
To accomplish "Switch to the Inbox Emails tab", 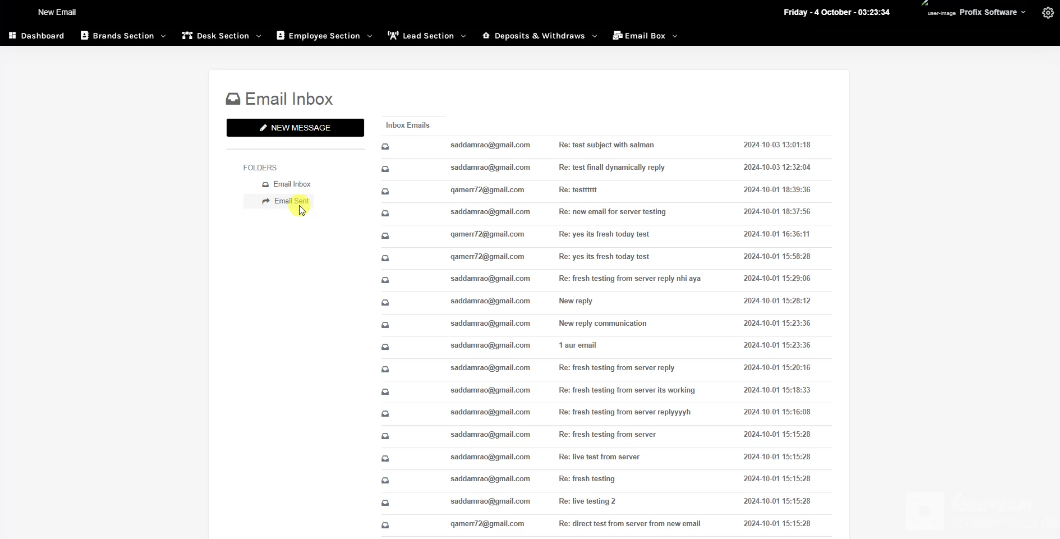I will 407,125.
